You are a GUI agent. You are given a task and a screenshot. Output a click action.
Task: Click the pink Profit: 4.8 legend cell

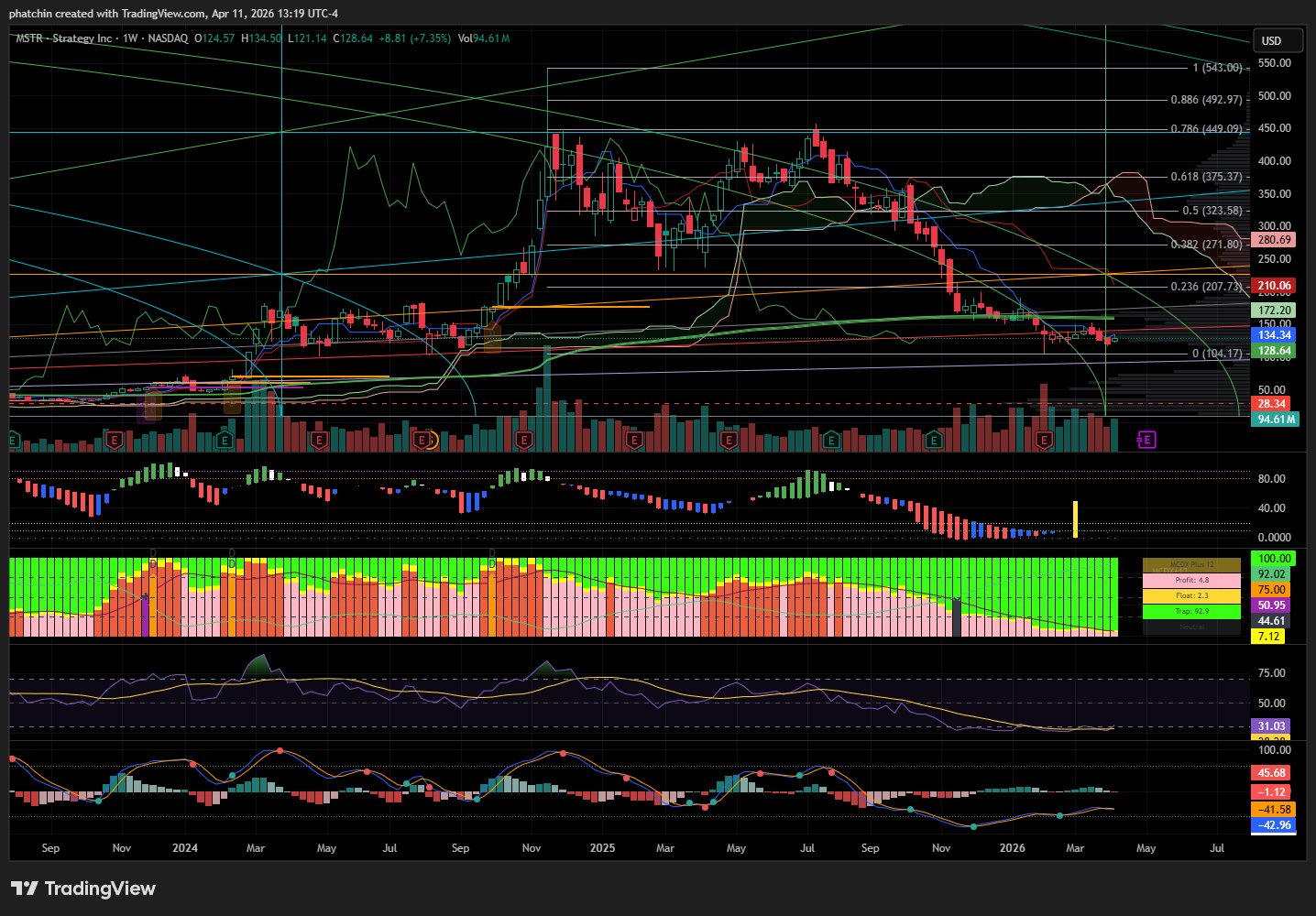point(1191,581)
